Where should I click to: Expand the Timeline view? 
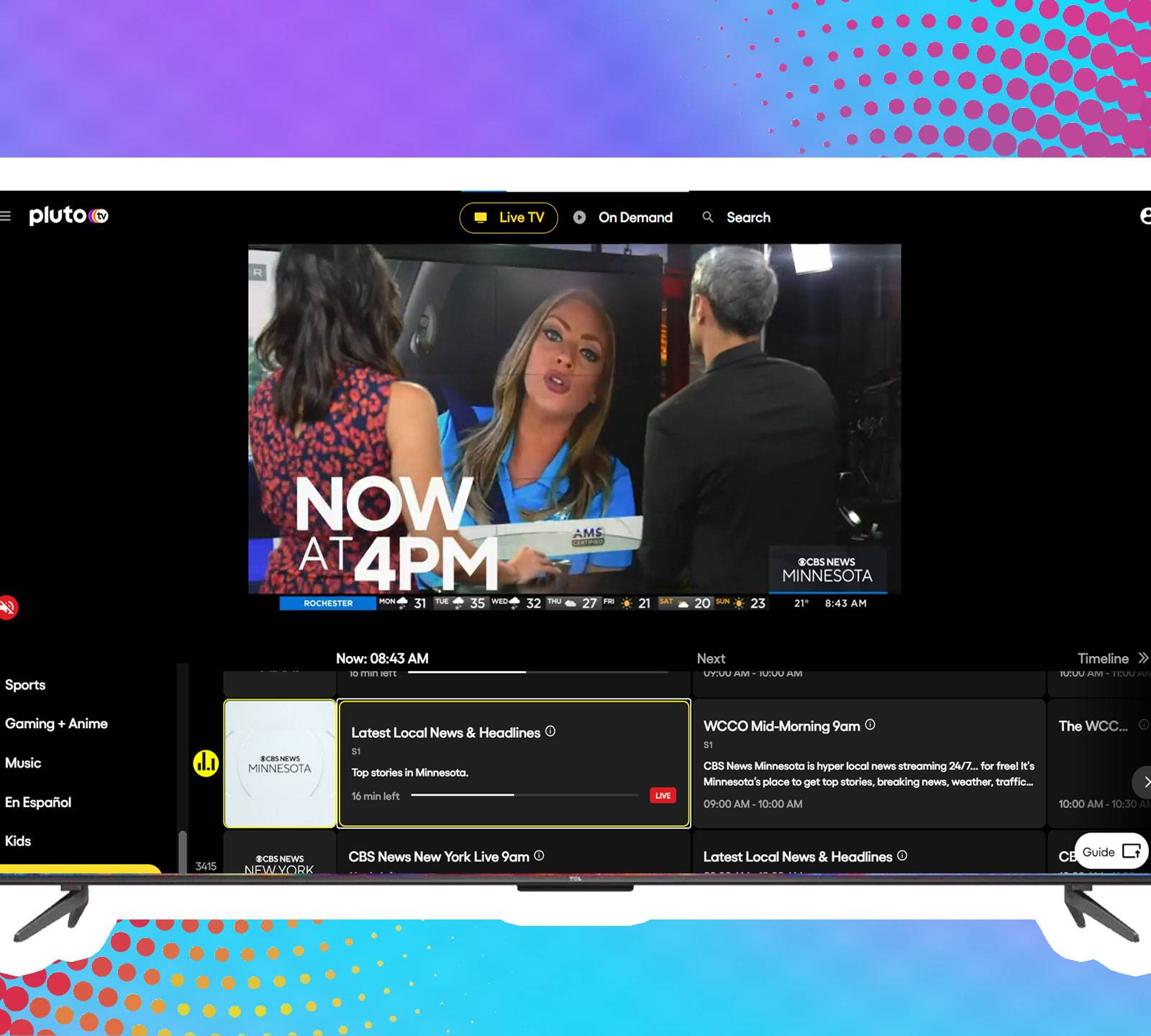tap(1111, 658)
